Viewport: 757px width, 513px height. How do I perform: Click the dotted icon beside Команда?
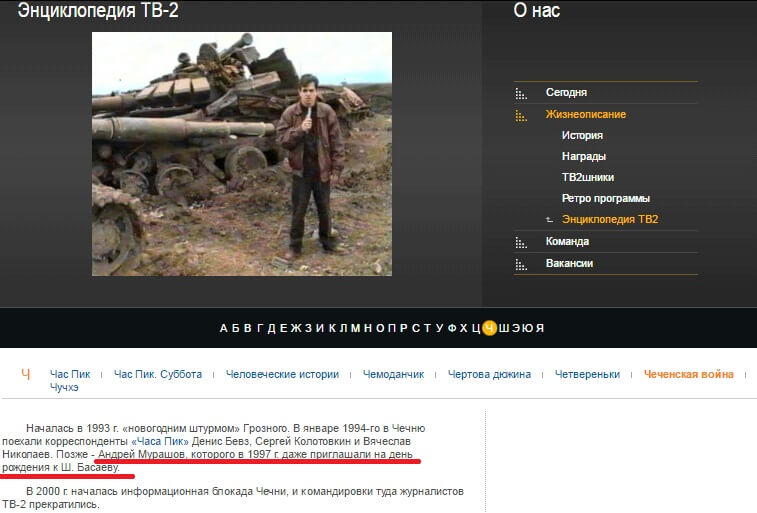[520, 242]
